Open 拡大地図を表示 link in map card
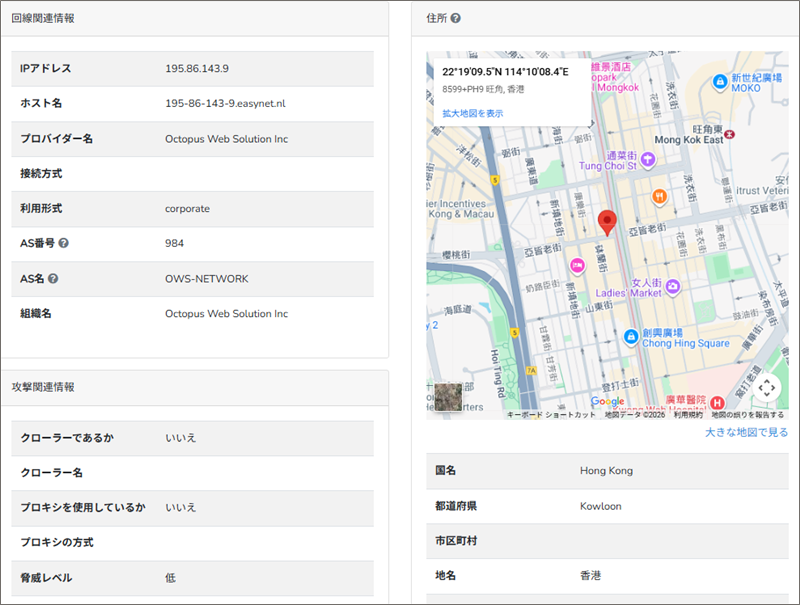The image size is (800, 605). [x=473, y=114]
